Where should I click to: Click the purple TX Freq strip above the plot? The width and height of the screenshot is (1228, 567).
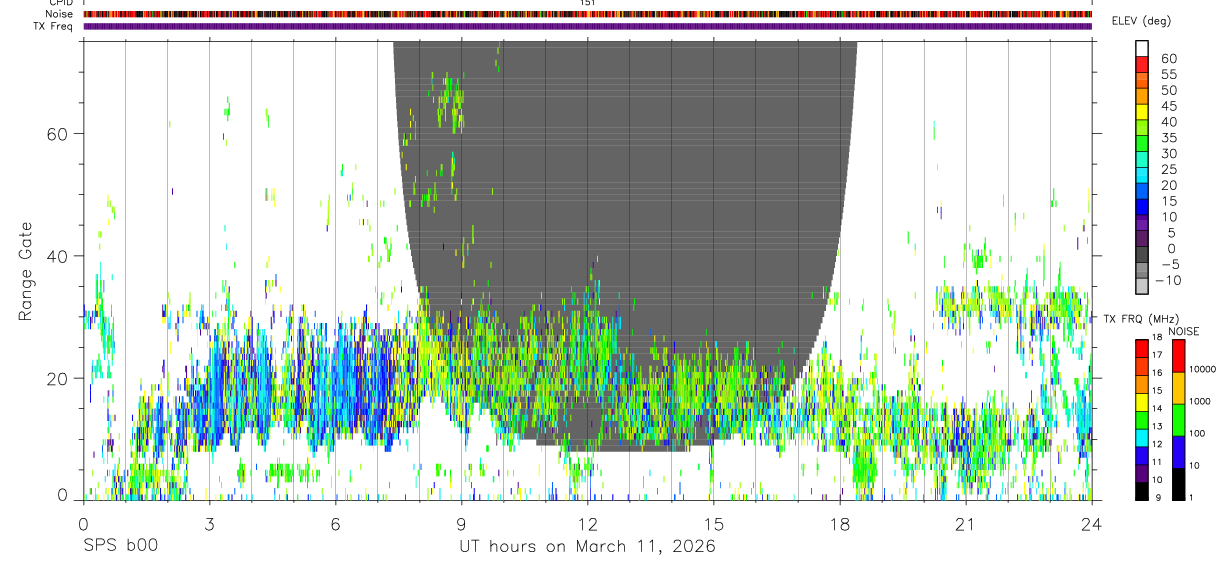(588, 26)
